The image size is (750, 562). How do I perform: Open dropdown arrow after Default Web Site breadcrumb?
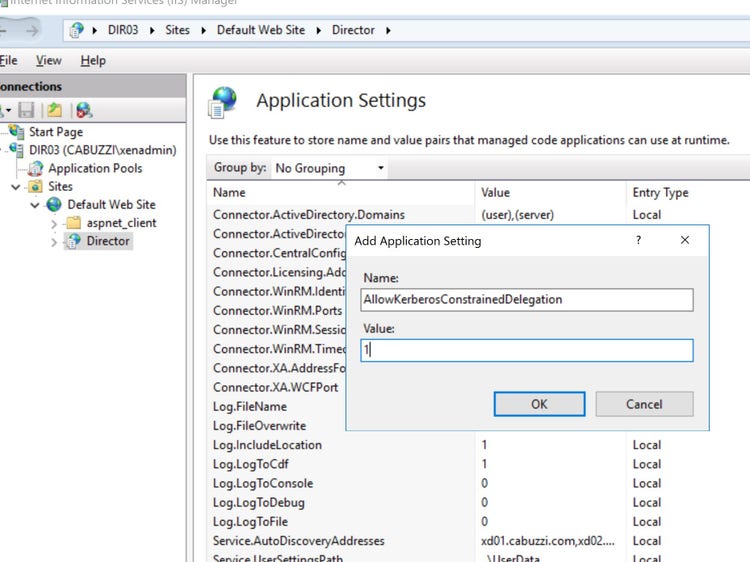tap(319, 31)
